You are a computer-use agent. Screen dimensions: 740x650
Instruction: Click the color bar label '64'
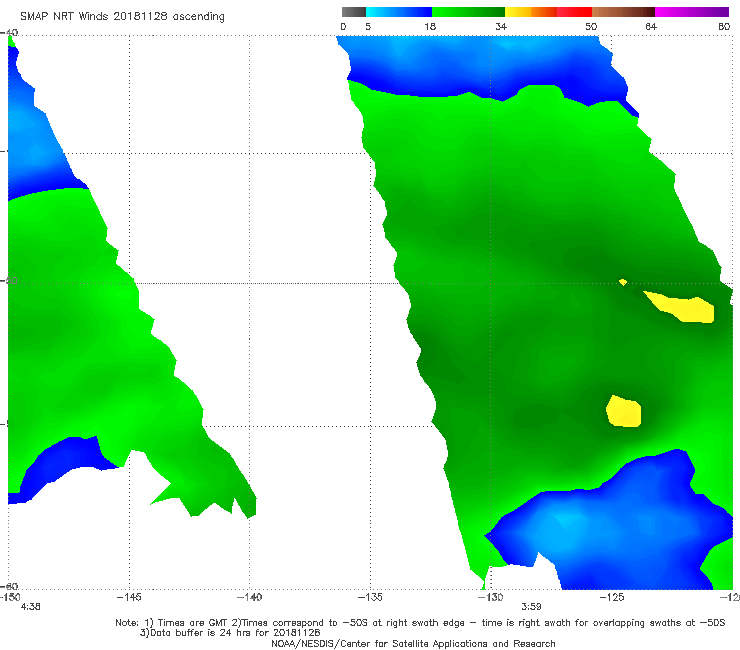[x=651, y=27]
